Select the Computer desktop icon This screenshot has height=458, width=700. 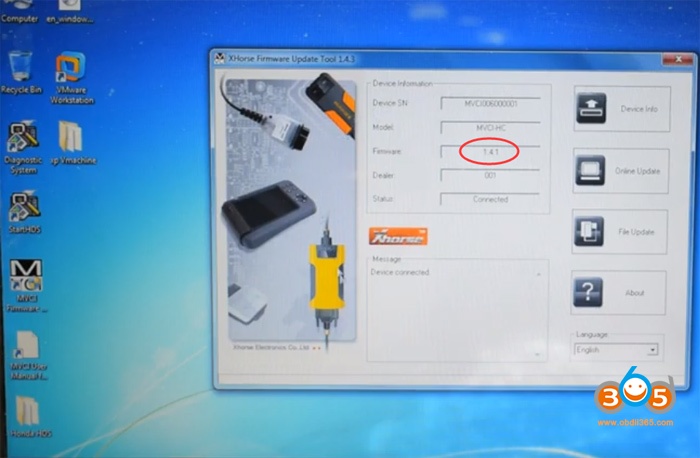19,11
